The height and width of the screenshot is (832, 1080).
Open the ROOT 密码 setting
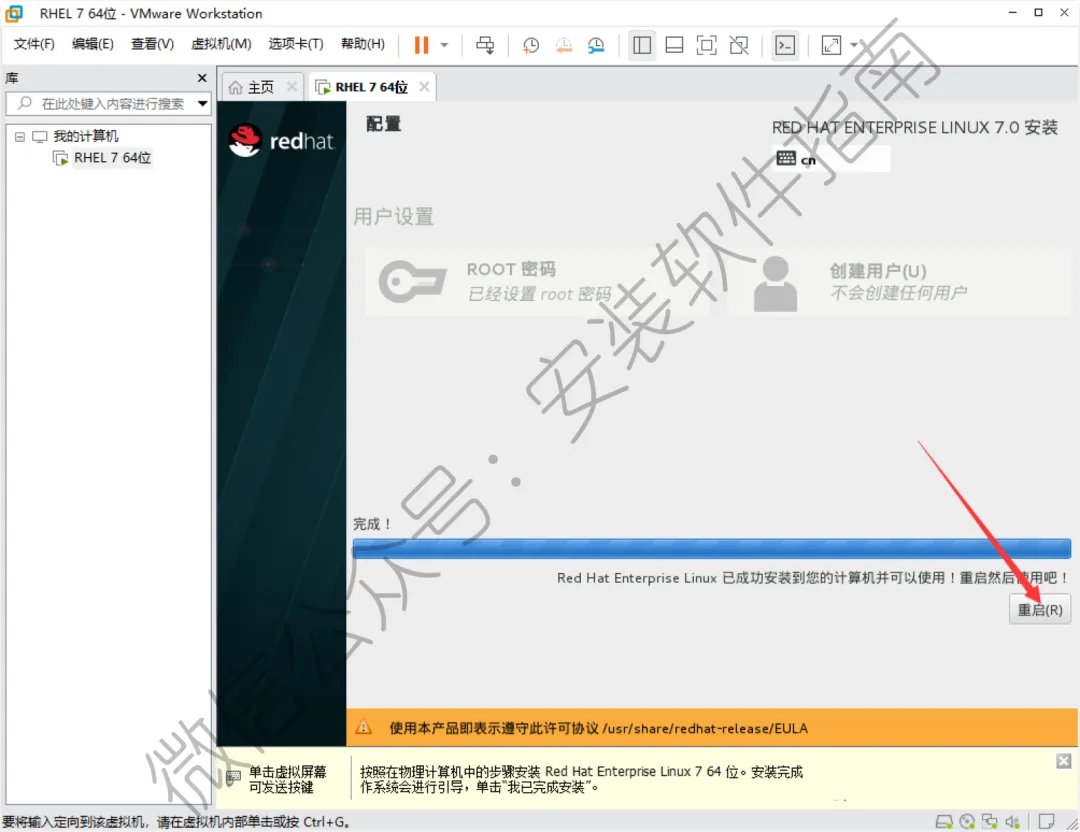537,282
